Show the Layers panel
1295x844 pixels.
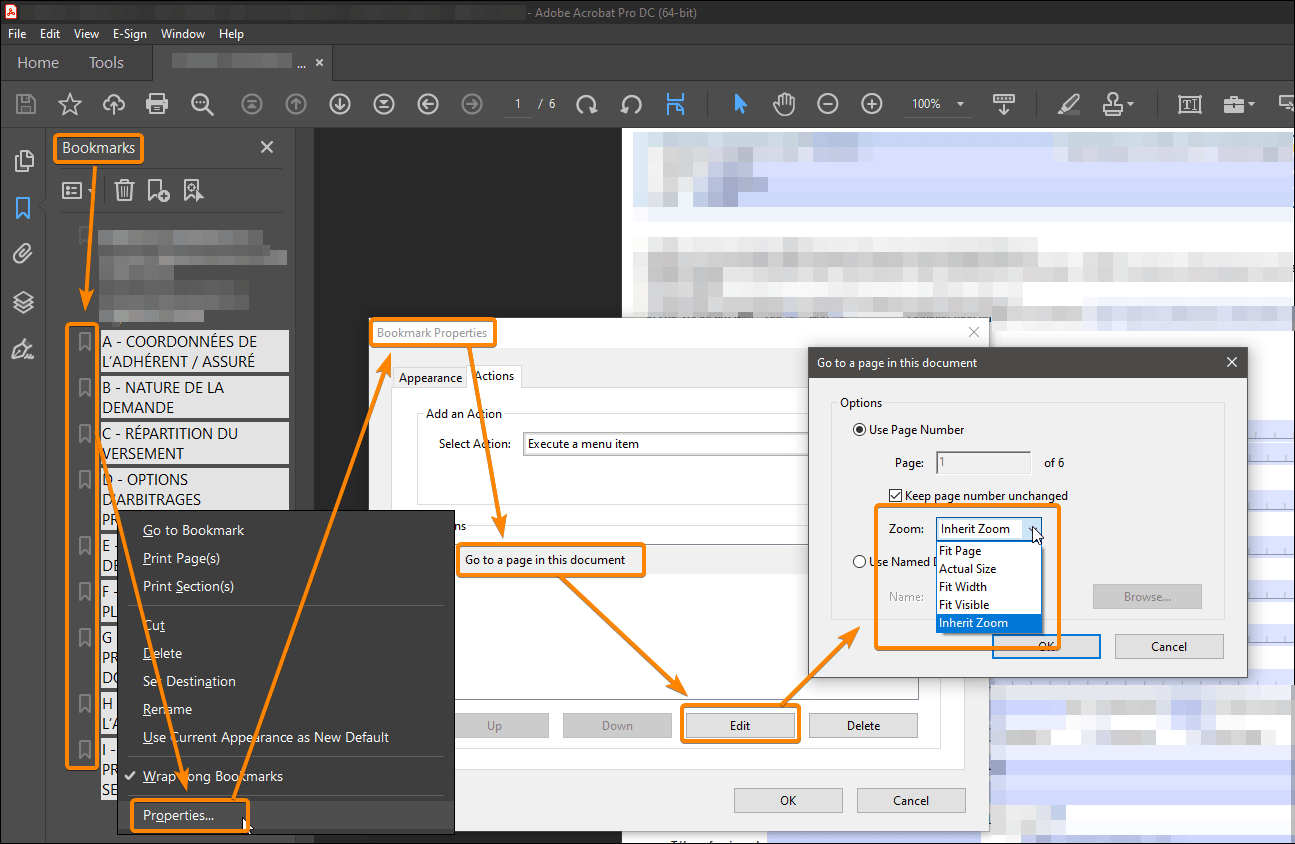pyautogui.click(x=22, y=302)
